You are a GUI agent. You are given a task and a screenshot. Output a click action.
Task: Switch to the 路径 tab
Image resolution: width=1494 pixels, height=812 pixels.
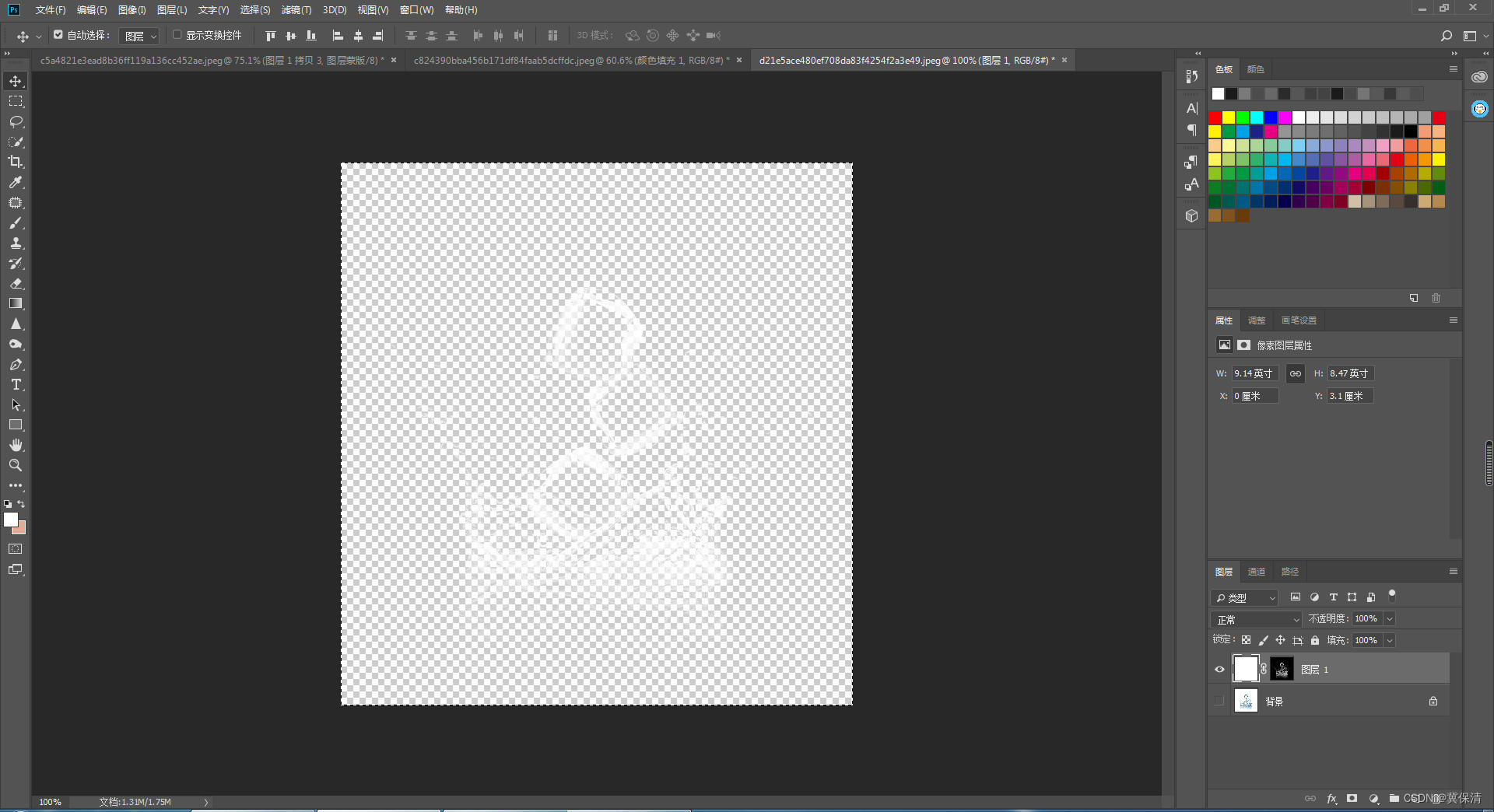(x=1290, y=572)
